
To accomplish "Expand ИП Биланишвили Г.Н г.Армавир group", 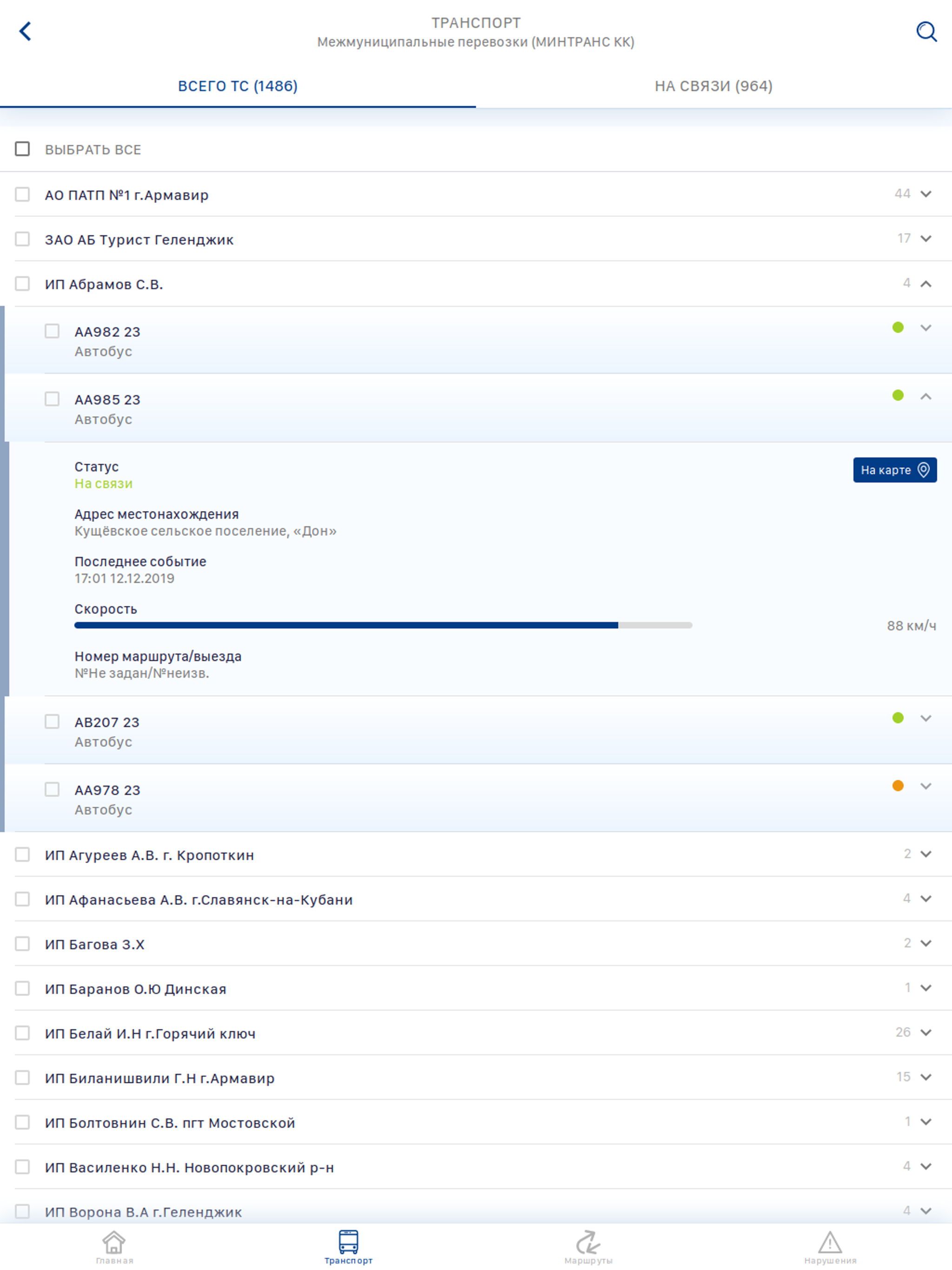I will coord(926,1077).
